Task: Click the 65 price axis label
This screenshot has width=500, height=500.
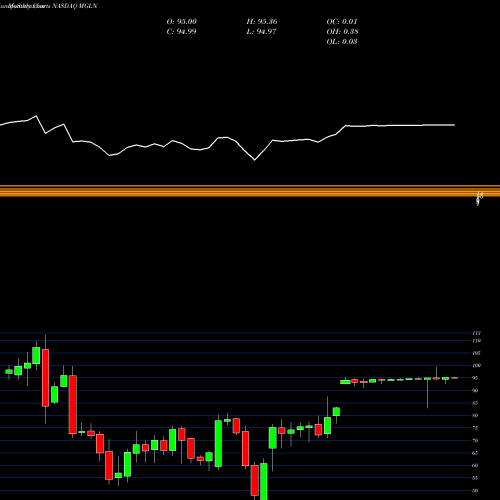Action: 475,453
